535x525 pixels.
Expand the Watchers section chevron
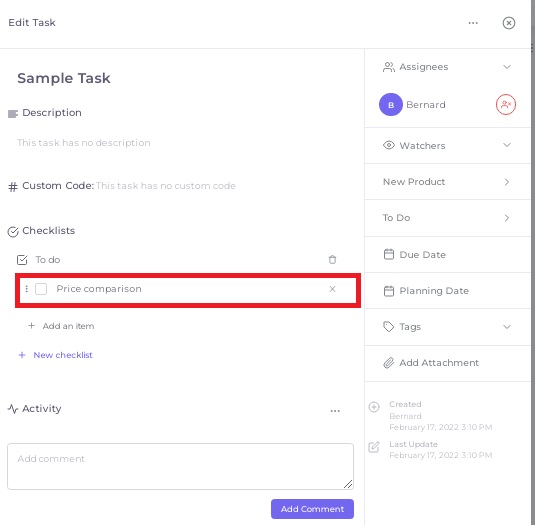pyautogui.click(x=507, y=145)
